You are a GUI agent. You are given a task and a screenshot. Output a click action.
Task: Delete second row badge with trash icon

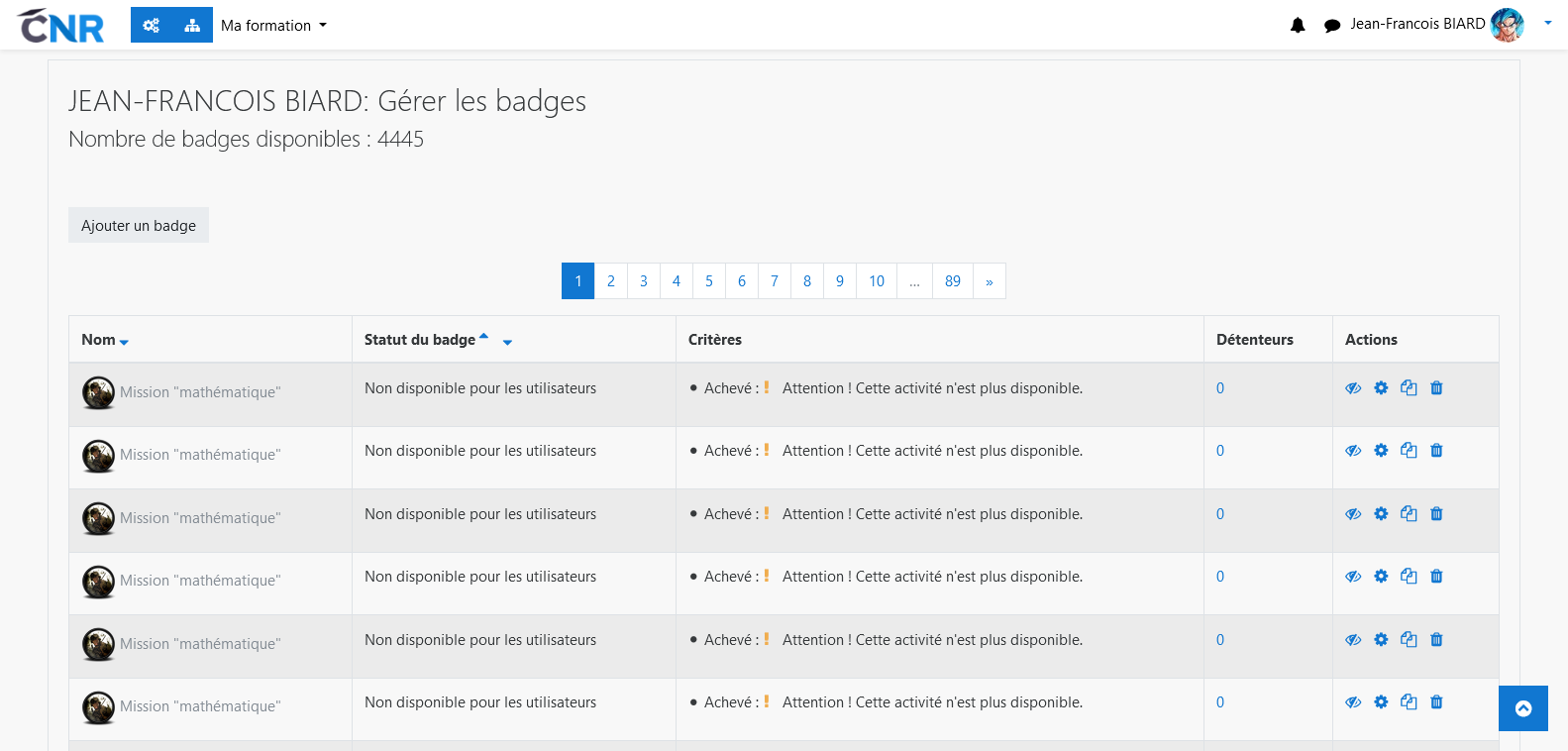1436,451
